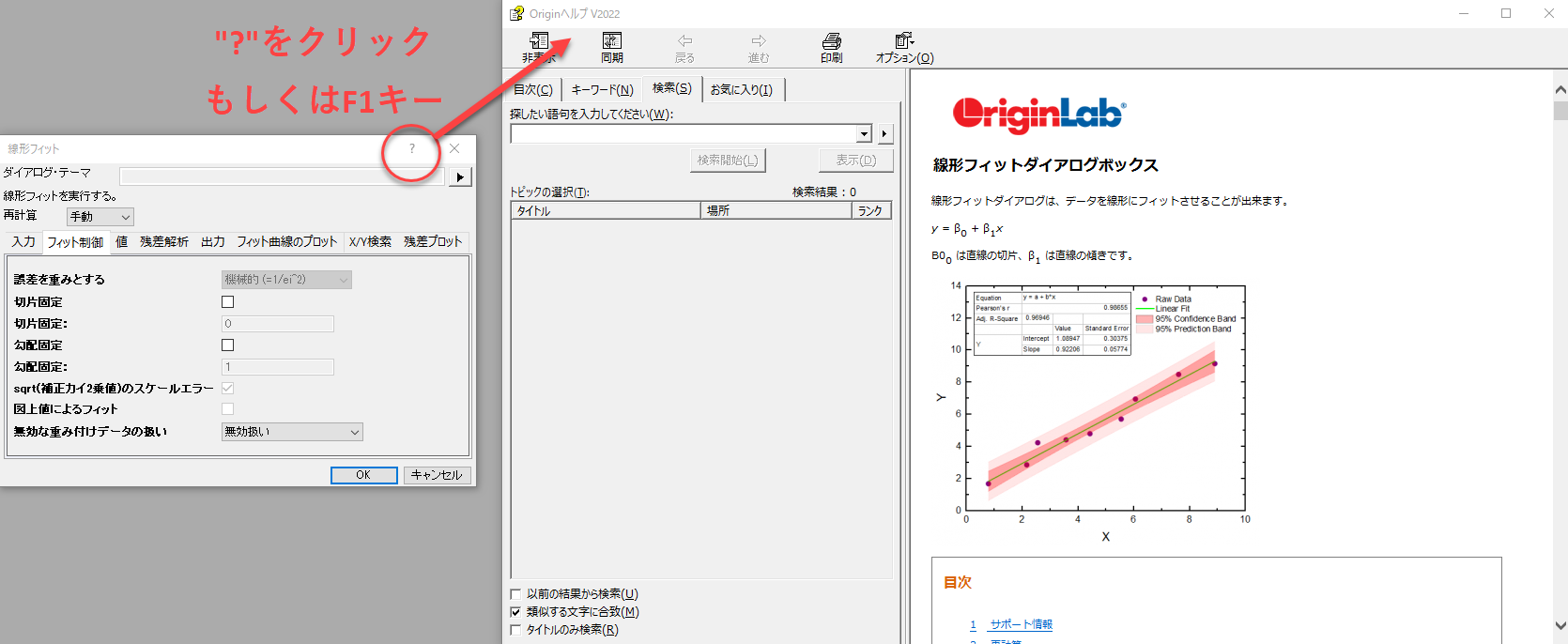Image resolution: width=1568 pixels, height=644 pixels.
Task: Close the 線形フィット dialog with X
Action: [454, 148]
